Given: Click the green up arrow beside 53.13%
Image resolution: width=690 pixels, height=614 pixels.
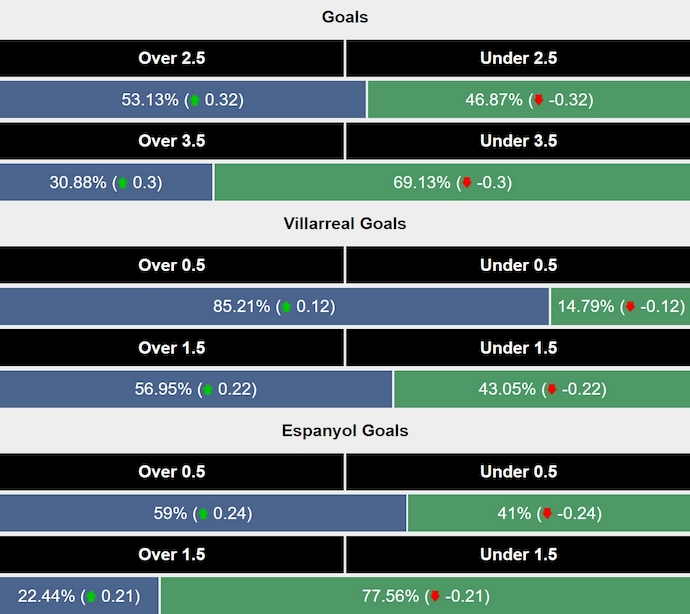Looking at the screenshot, I should coord(194,100).
